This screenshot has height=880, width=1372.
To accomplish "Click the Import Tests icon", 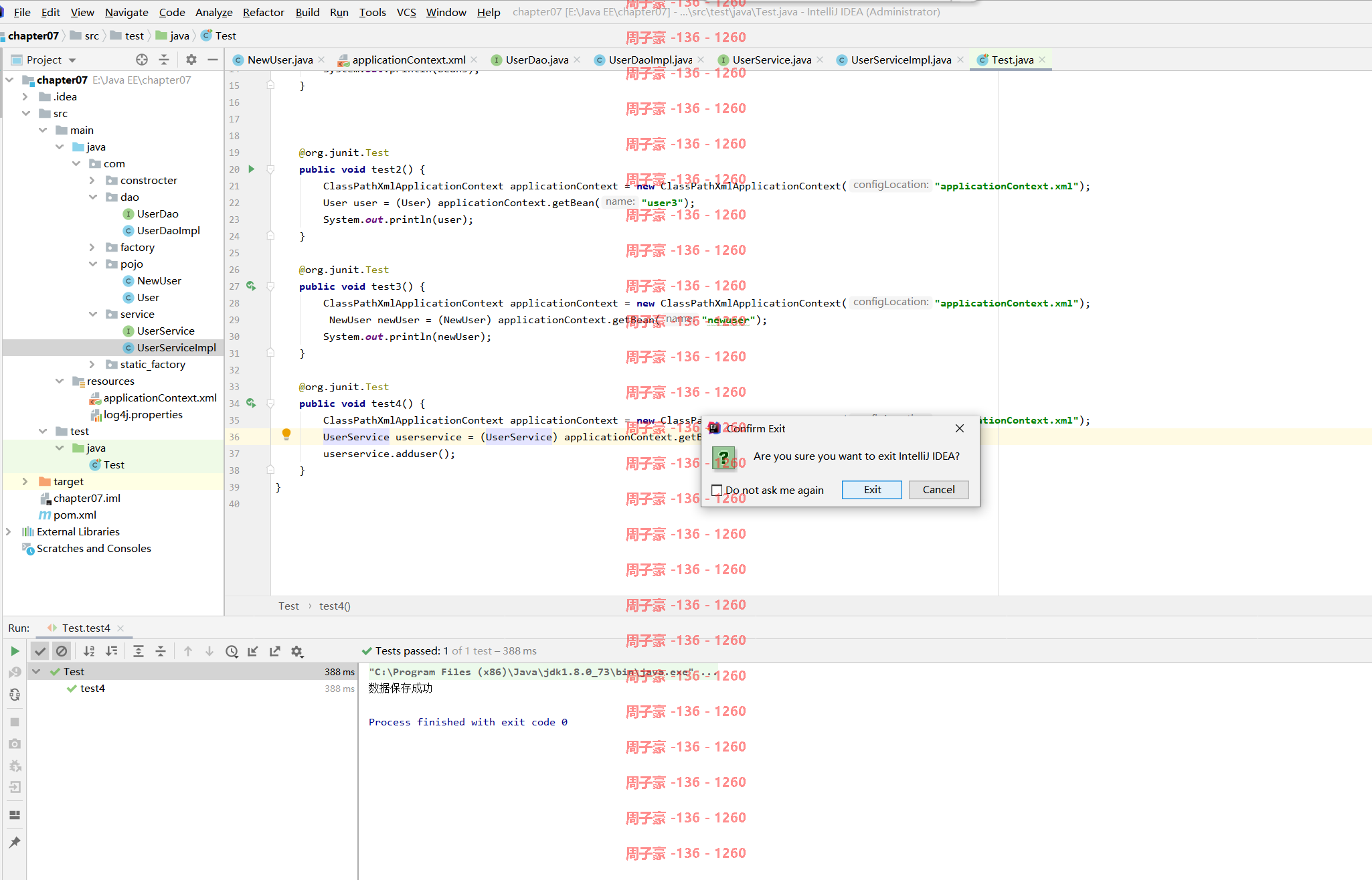I will [253, 651].
